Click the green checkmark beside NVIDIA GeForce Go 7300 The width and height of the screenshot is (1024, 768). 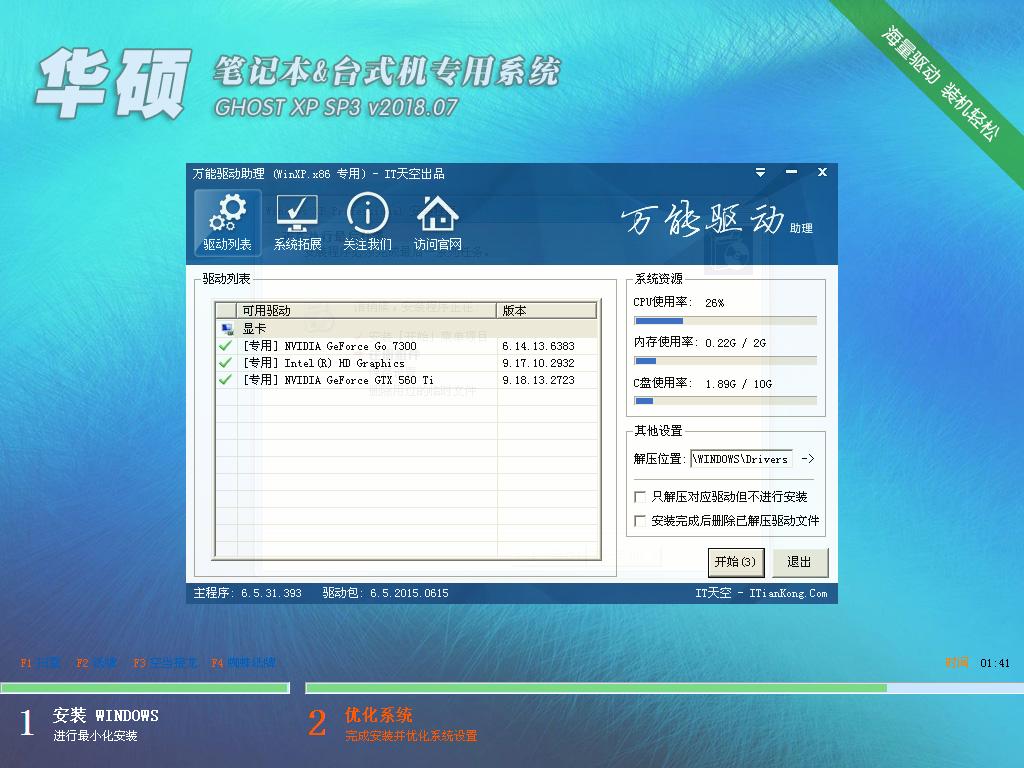point(224,345)
